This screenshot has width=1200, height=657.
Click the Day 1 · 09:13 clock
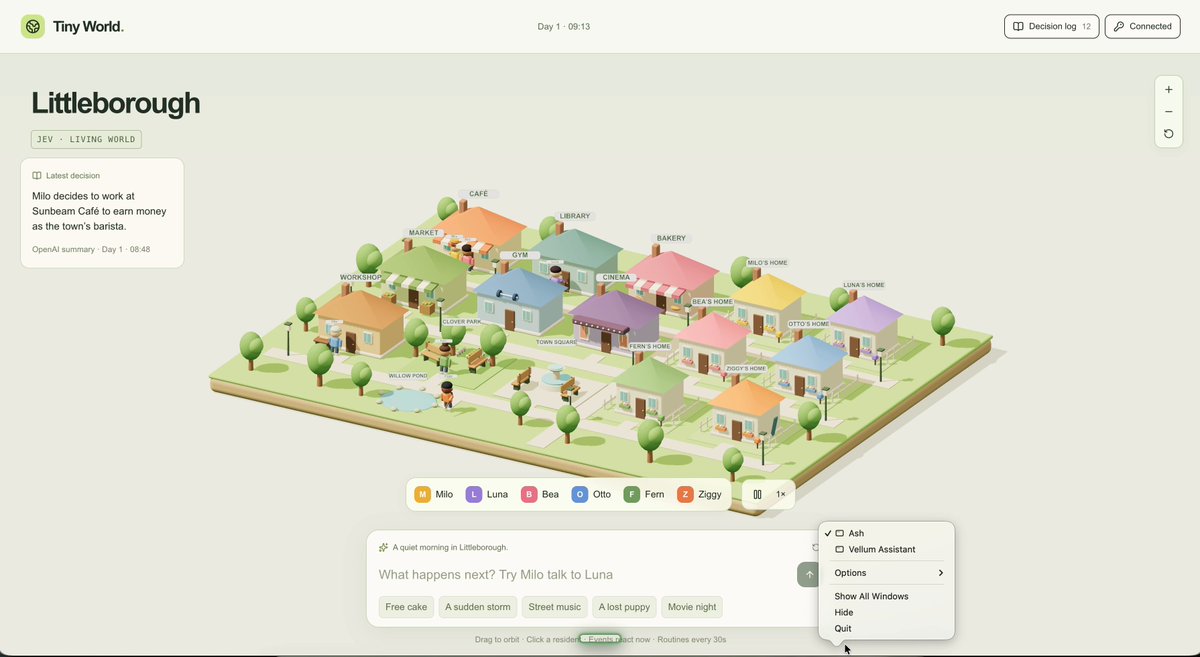[x=564, y=27]
